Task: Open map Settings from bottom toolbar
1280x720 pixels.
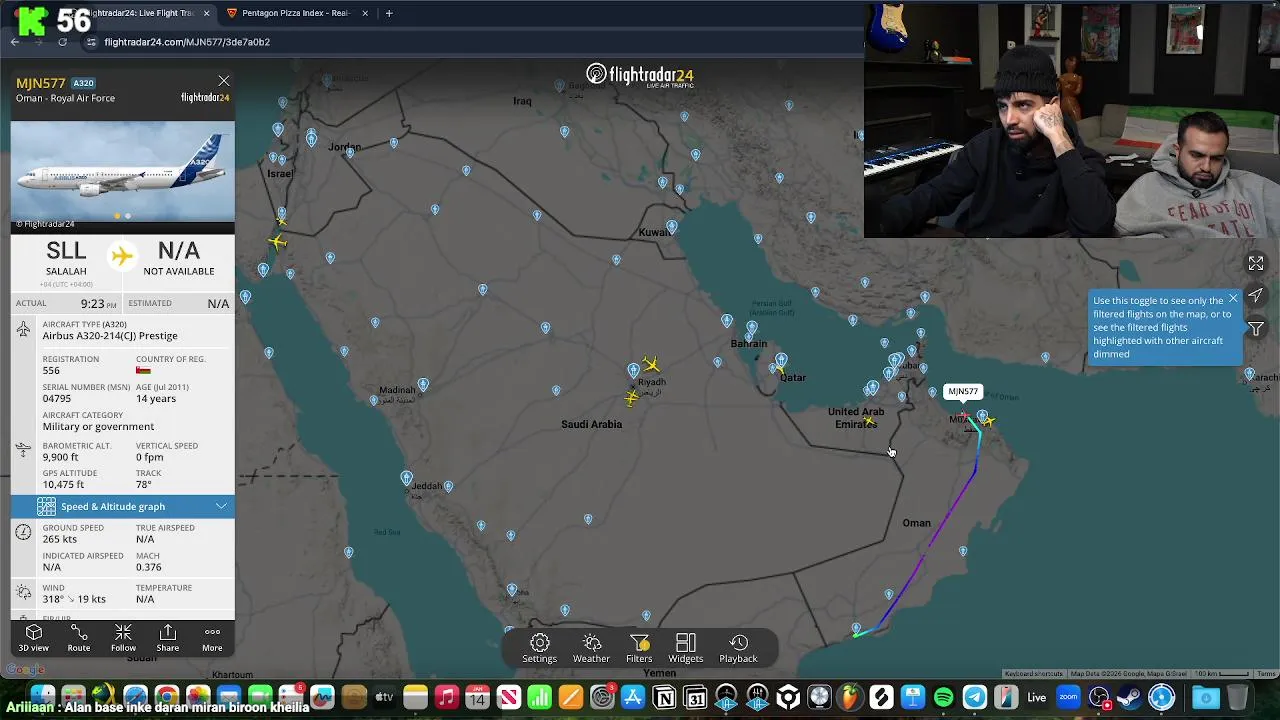Action: point(539,648)
